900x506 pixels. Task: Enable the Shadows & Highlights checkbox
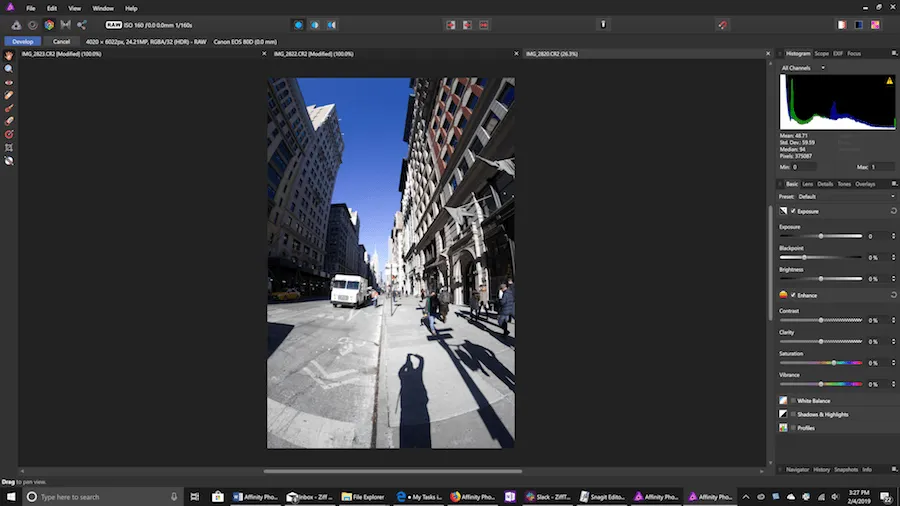pyautogui.click(x=794, y=414)
